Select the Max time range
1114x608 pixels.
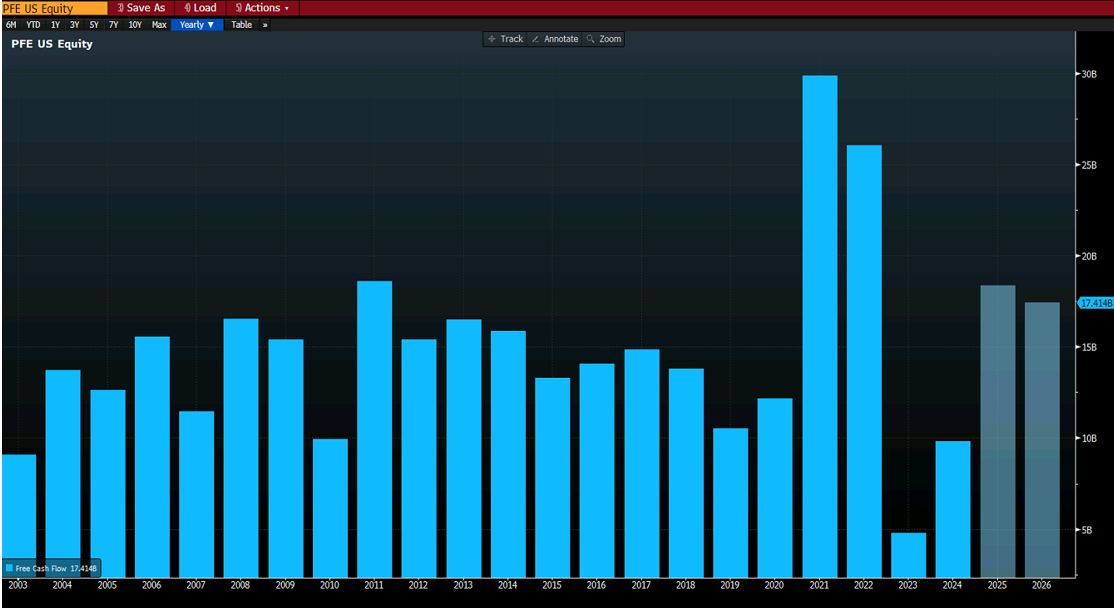(x=159, y=25)
